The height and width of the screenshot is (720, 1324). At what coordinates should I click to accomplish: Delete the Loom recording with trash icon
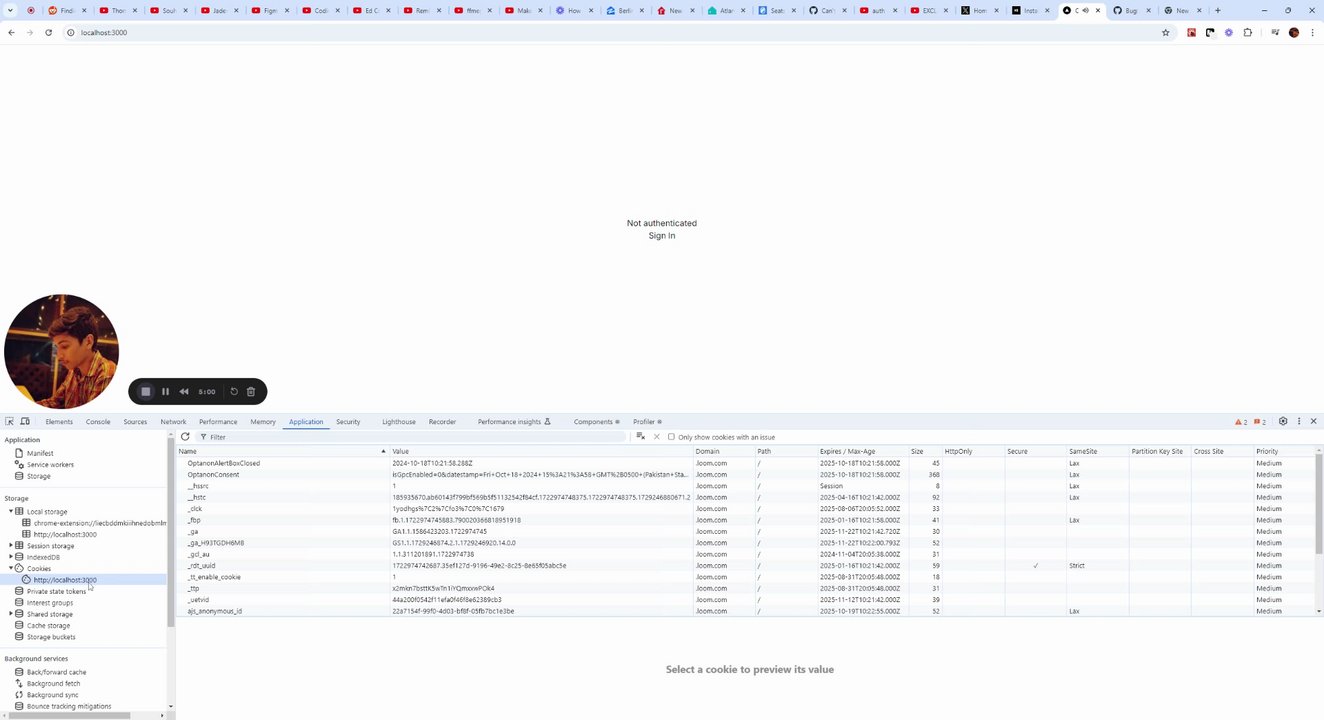(251, 392)
